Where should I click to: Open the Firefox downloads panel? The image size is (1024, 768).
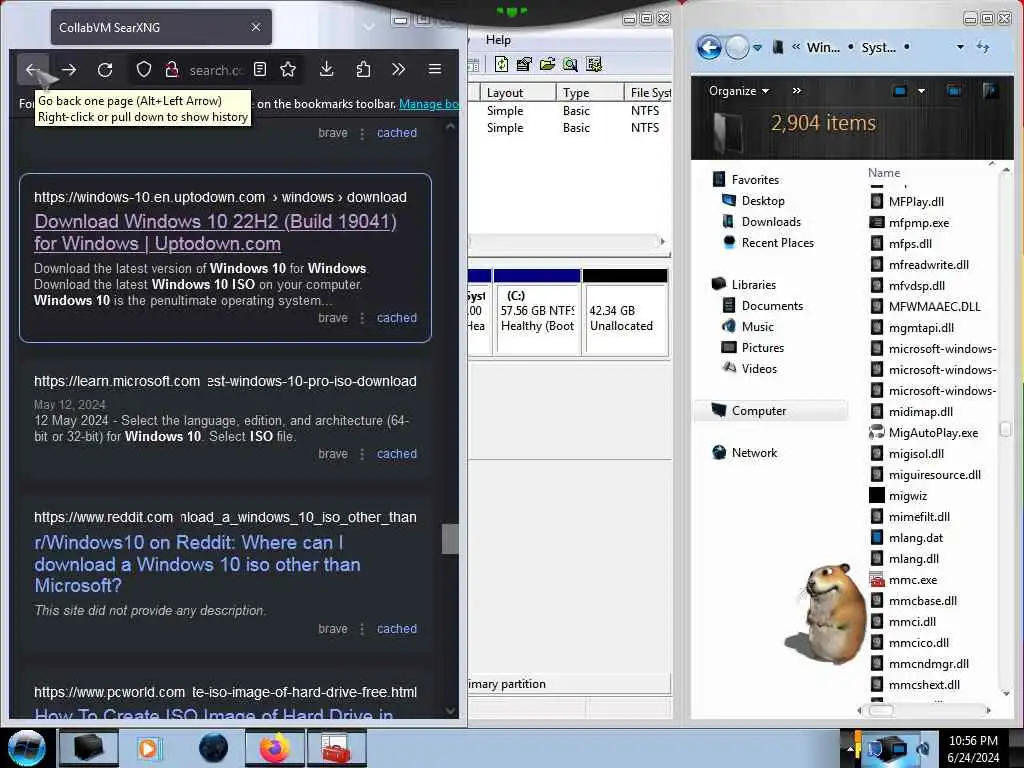(327, 69)
